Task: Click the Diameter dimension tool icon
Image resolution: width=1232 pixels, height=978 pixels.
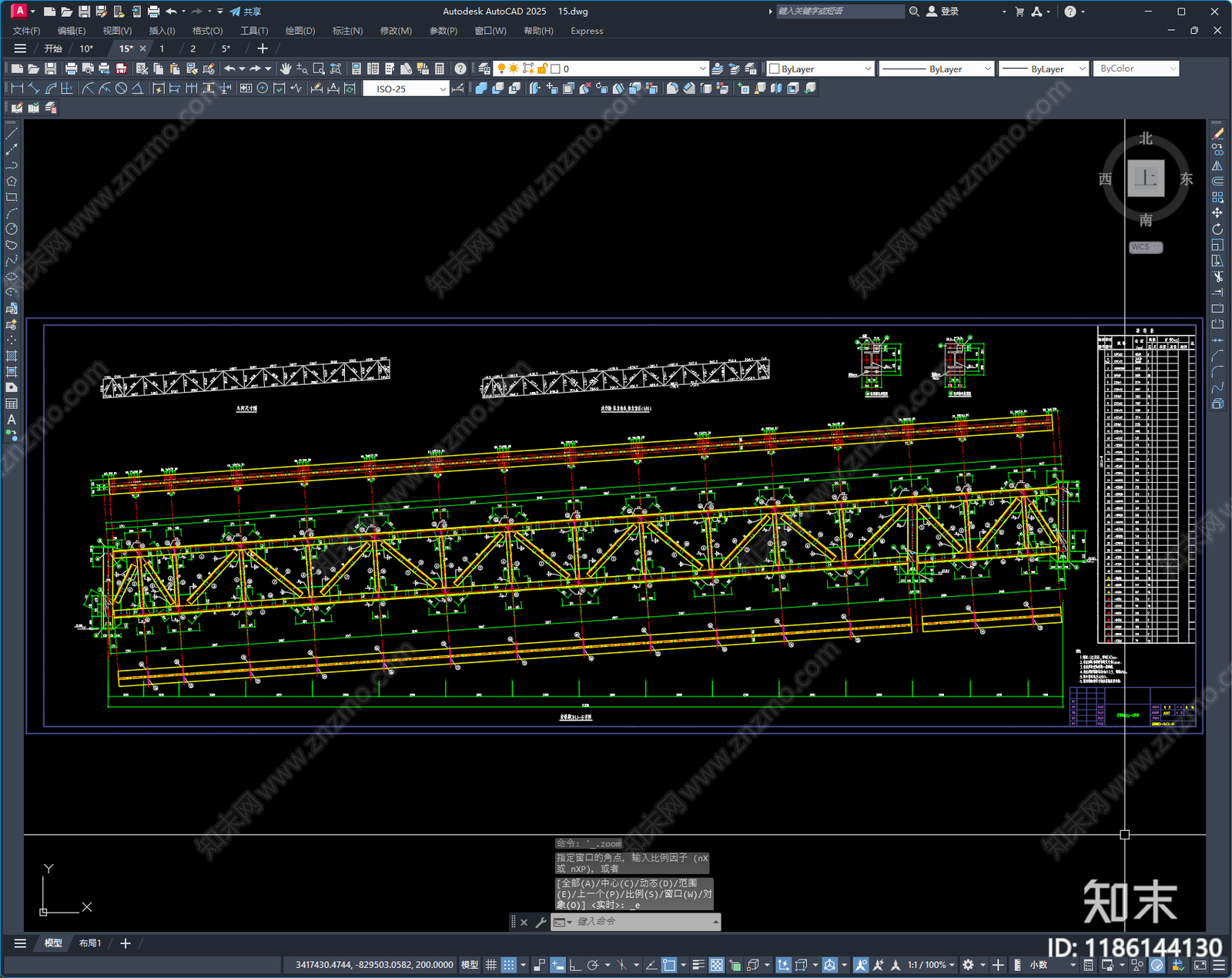Action: click(x=121, y=89)
